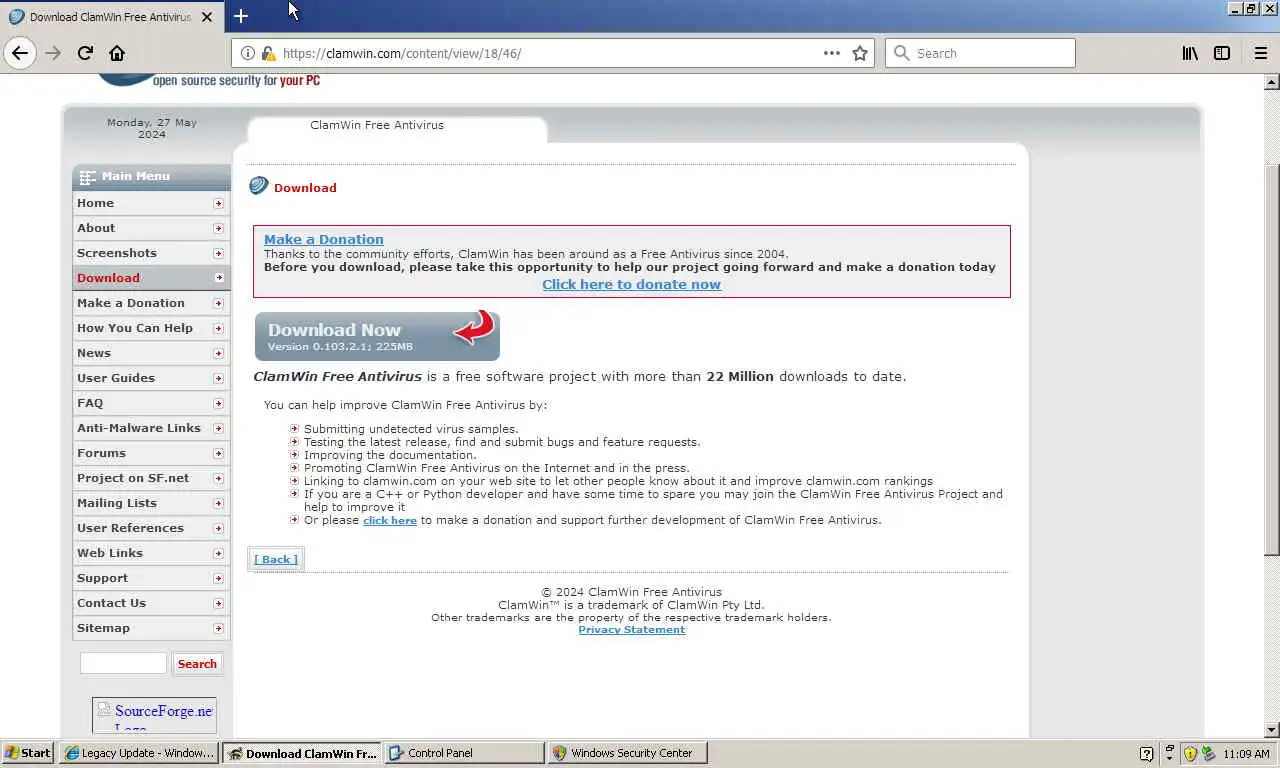Click the padlock connection icon
This screenshot has width=1280, height=768.
point(268,53)
